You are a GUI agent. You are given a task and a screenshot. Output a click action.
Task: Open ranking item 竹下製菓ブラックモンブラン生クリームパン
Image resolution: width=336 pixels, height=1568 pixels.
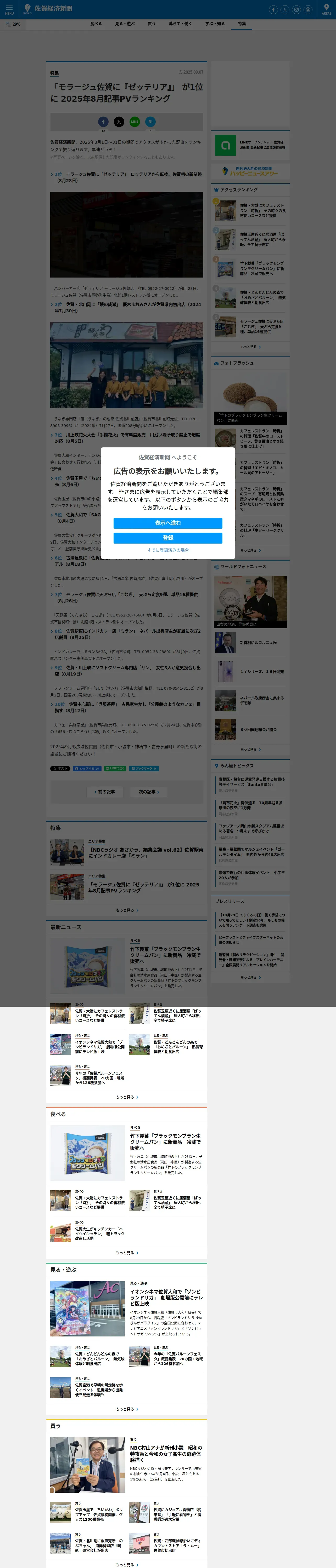click(x=251, y=268)
